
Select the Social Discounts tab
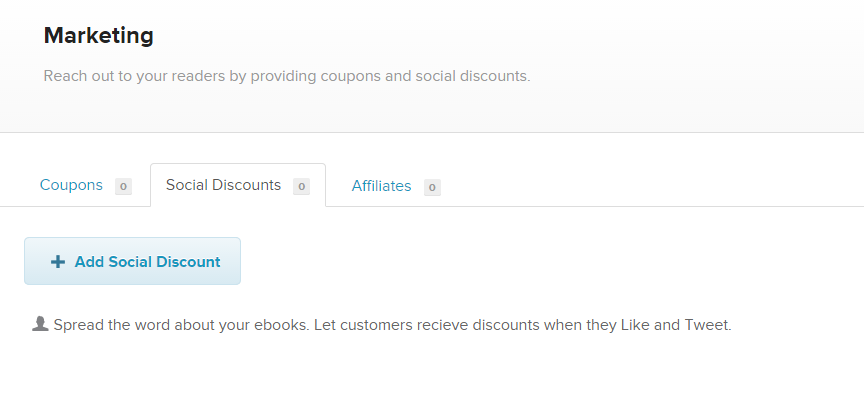pyautogui.click(x=238, y=185)
